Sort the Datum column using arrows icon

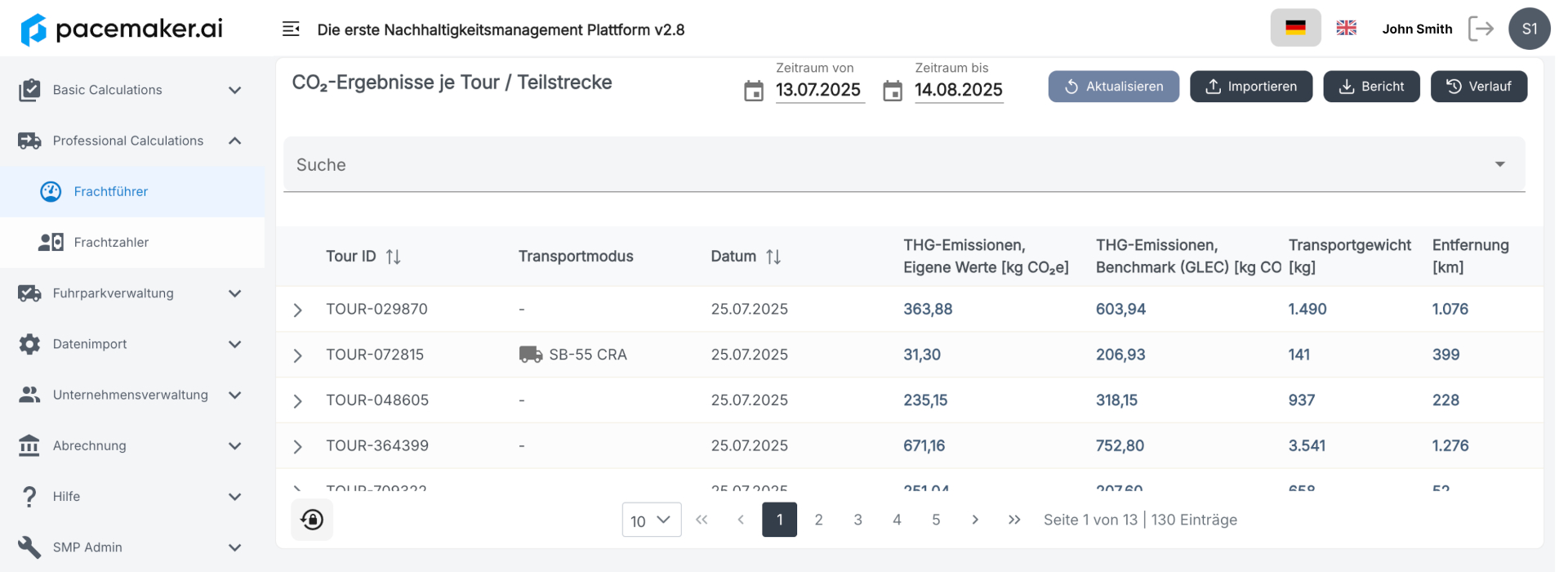773,257
